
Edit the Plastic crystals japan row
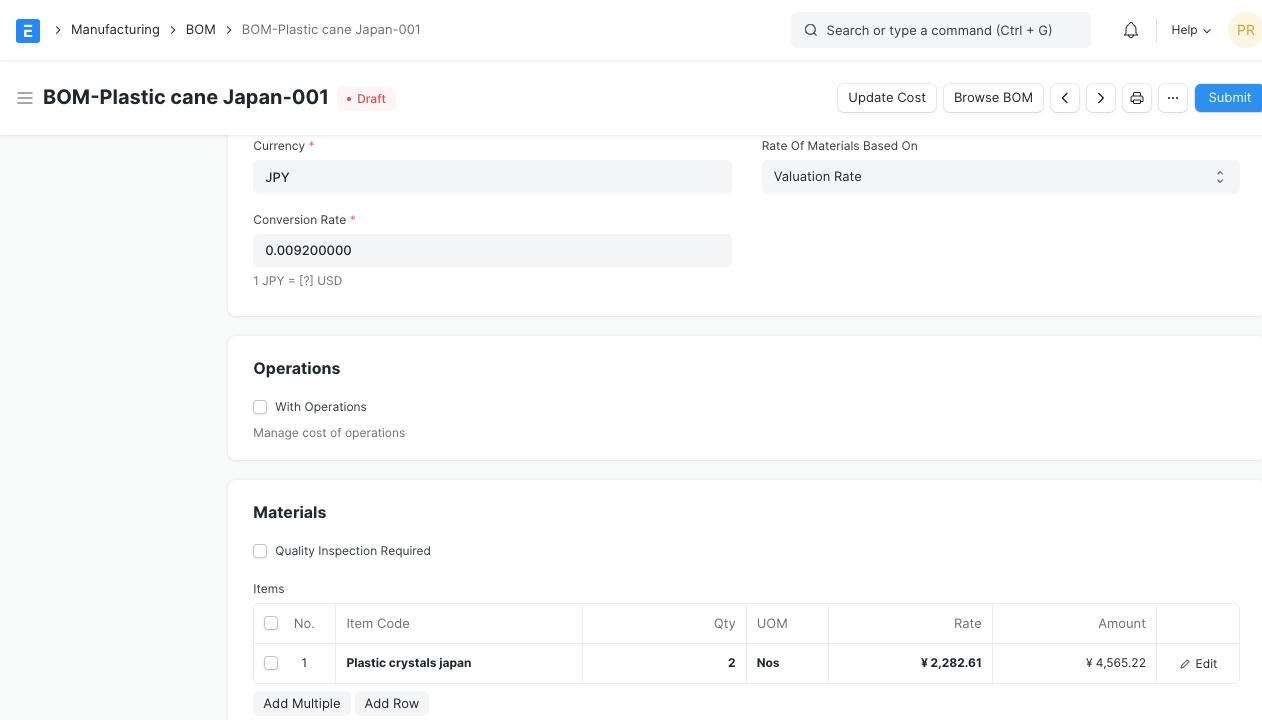pos(1198,664)
